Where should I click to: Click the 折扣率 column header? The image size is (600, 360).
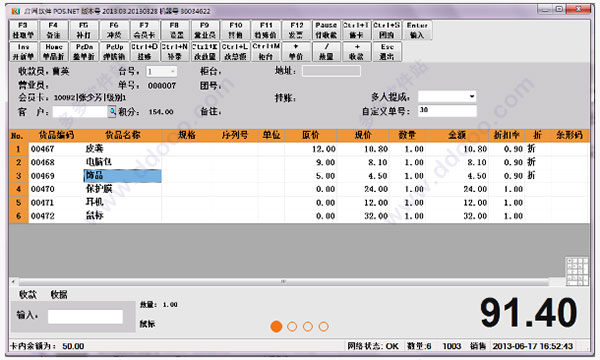506,135
